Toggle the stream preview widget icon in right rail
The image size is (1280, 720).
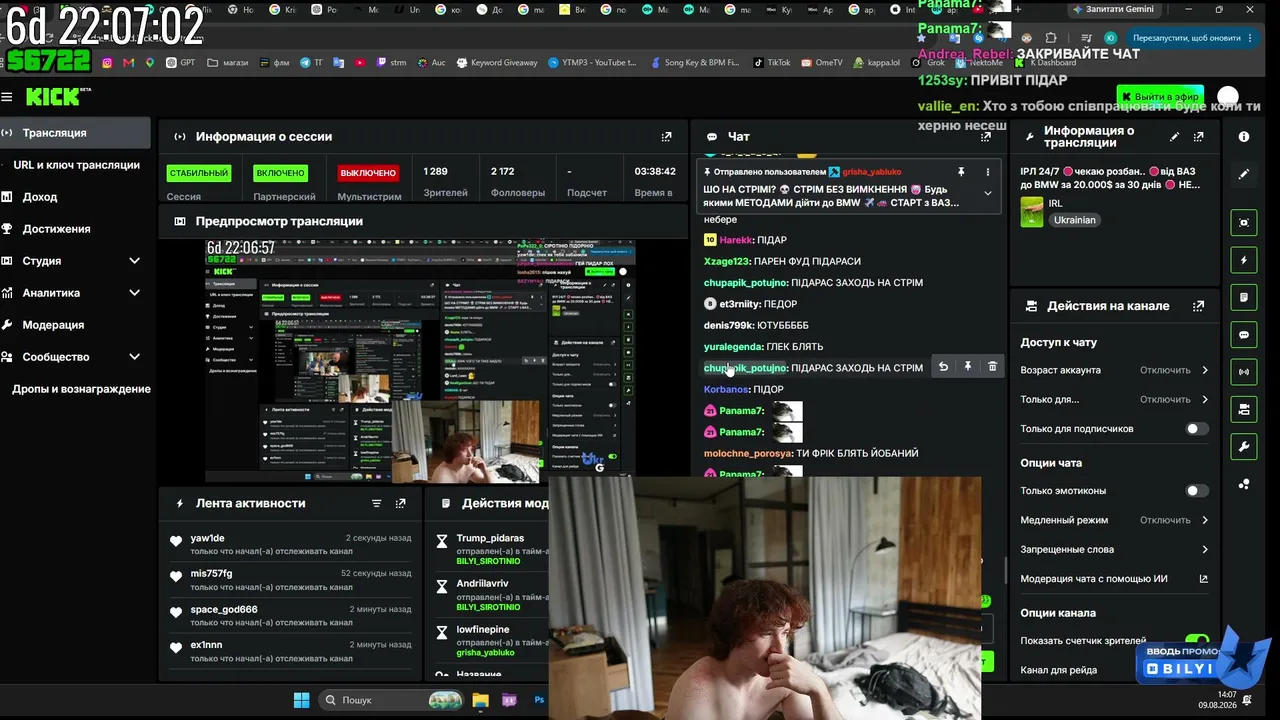point(1244,222)
